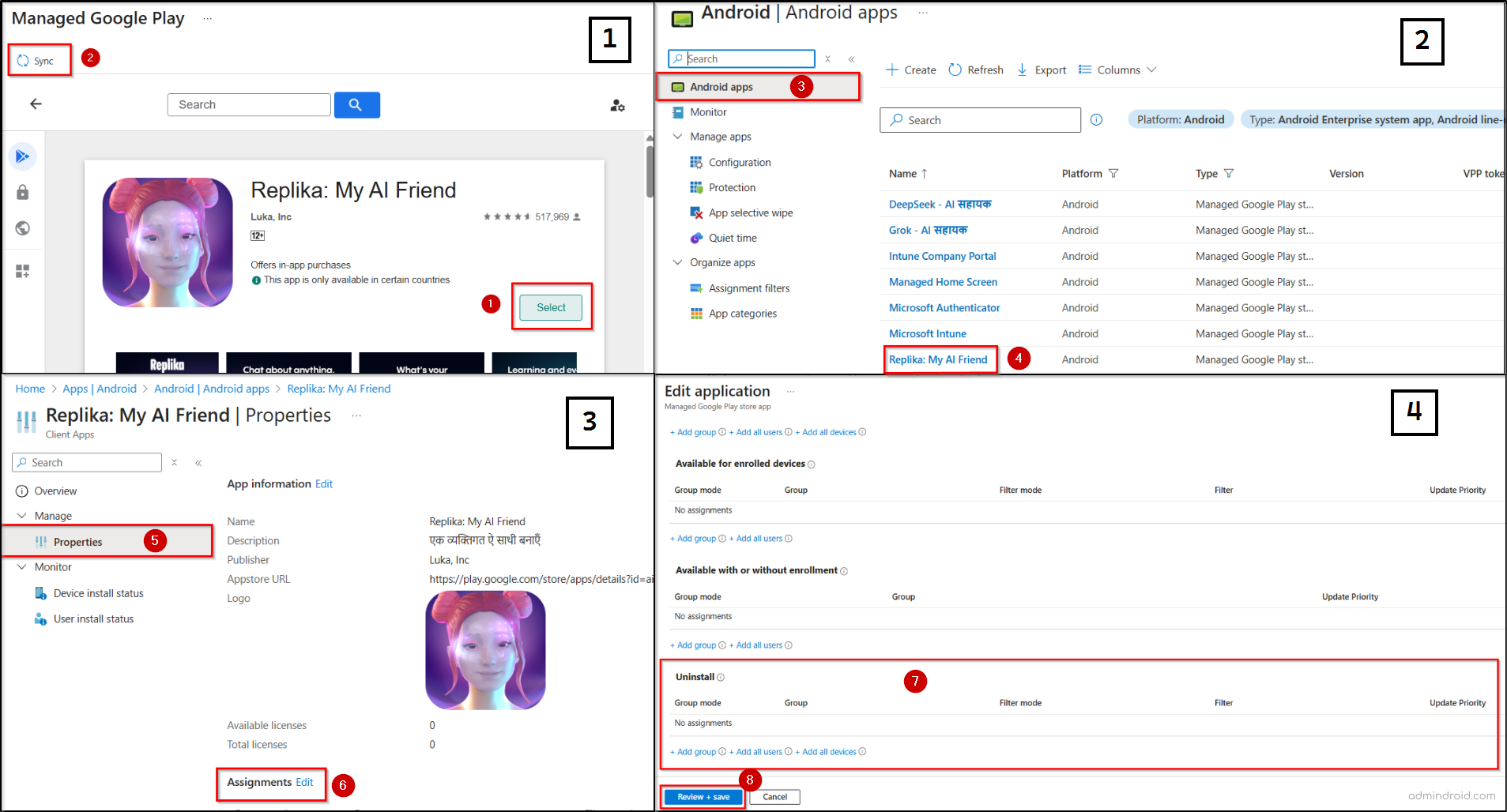The width and height of the screenshot is (1507, 812).
Task: Click the Search field in Android apps list
Action: pyautogui.click(x=980, y=120)
